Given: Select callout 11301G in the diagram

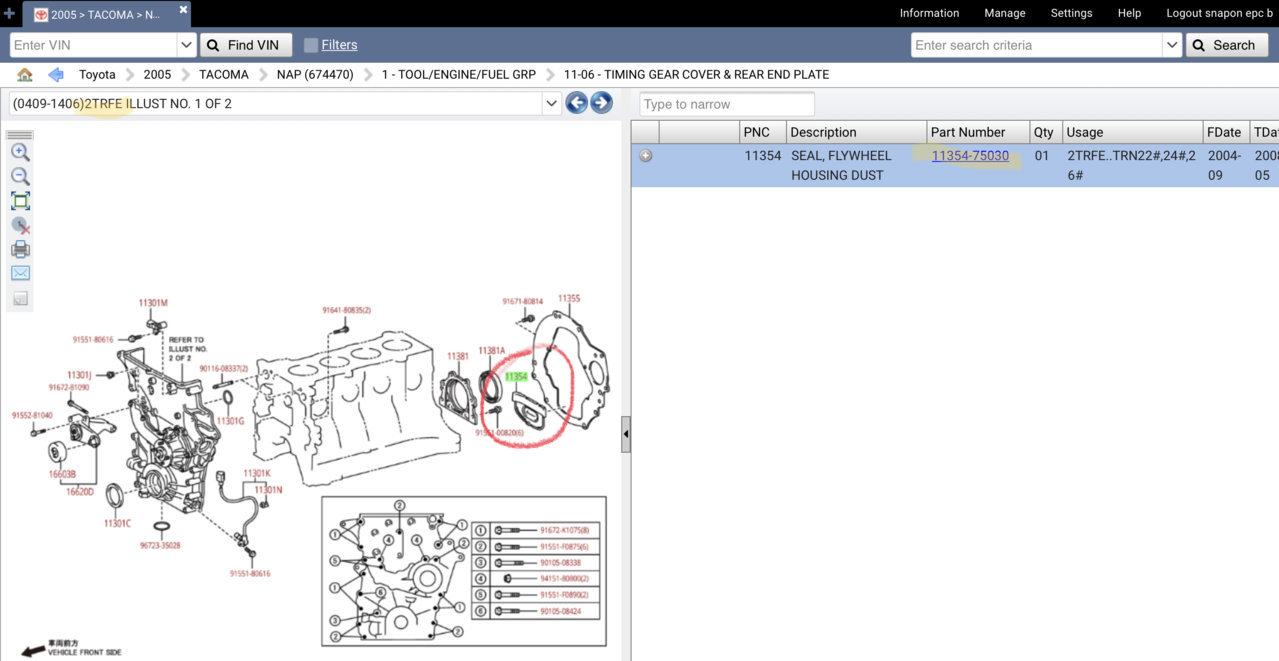Looking at the screenshot, I should pos(231,421).
